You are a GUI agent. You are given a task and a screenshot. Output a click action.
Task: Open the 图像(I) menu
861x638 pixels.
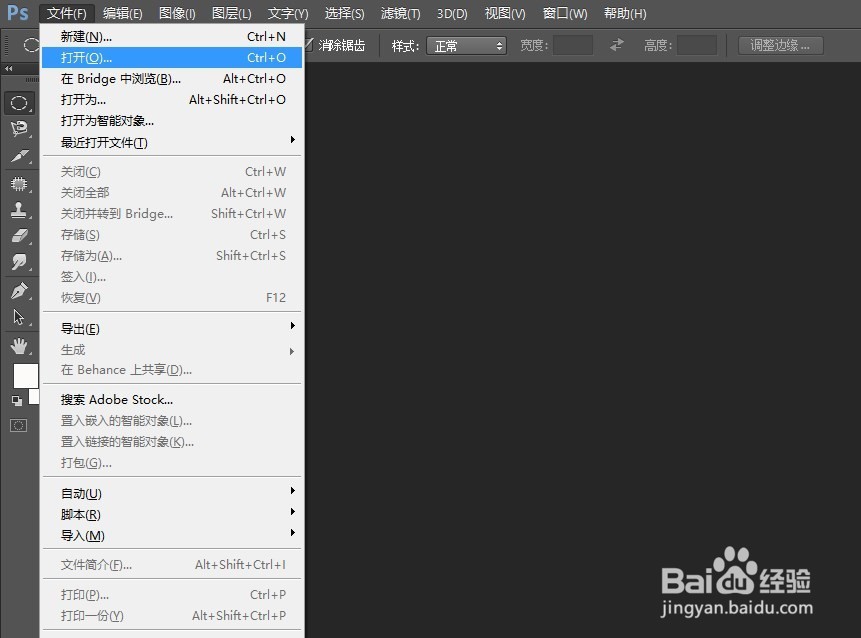(x=177, y=13)
